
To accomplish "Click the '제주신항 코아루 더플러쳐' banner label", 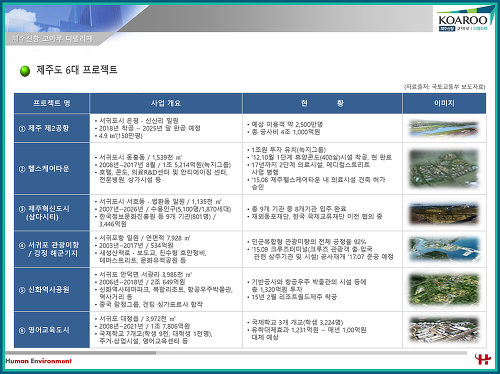I will coord(52,39).
